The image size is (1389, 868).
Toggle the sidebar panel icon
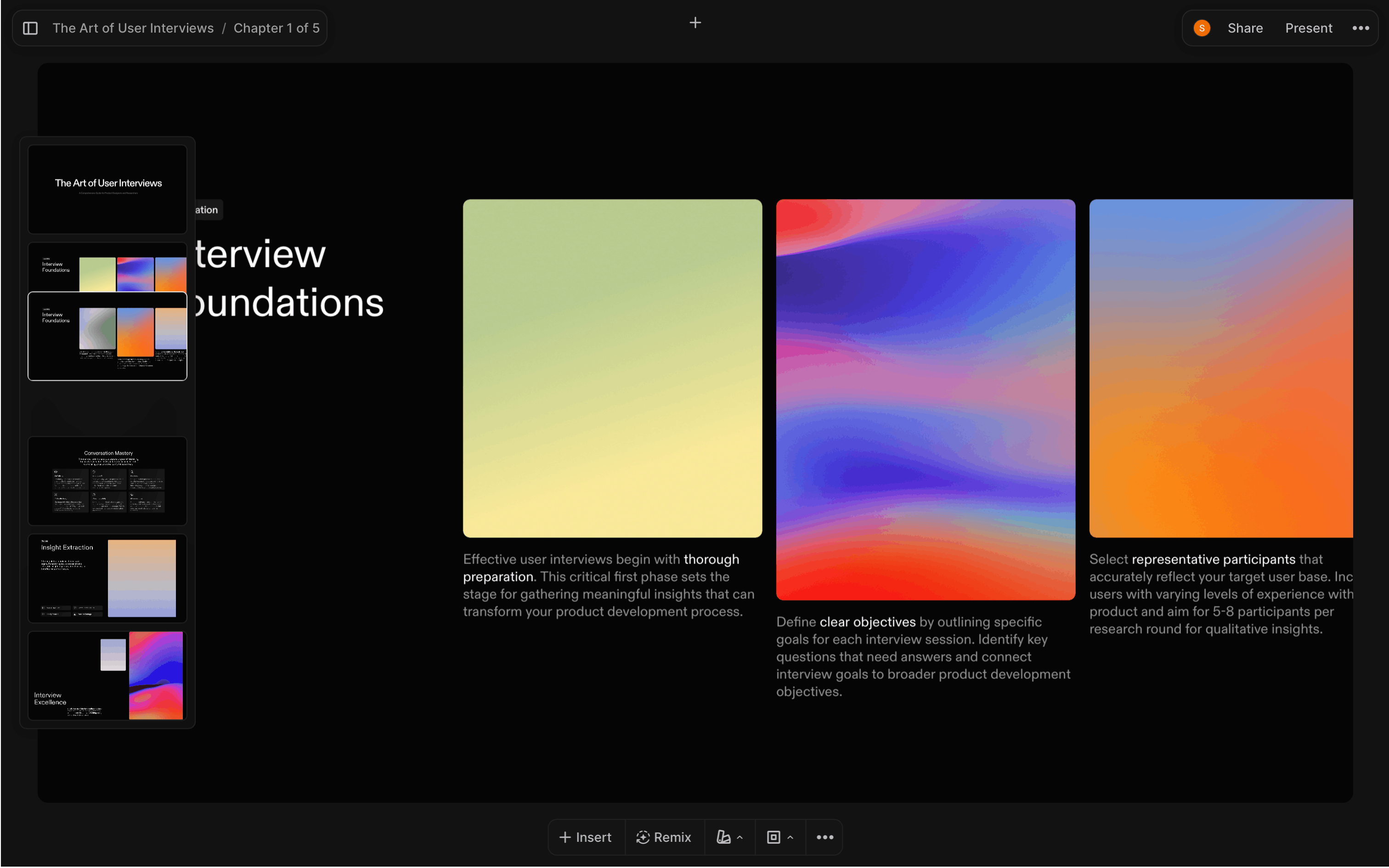pos(30,28)
